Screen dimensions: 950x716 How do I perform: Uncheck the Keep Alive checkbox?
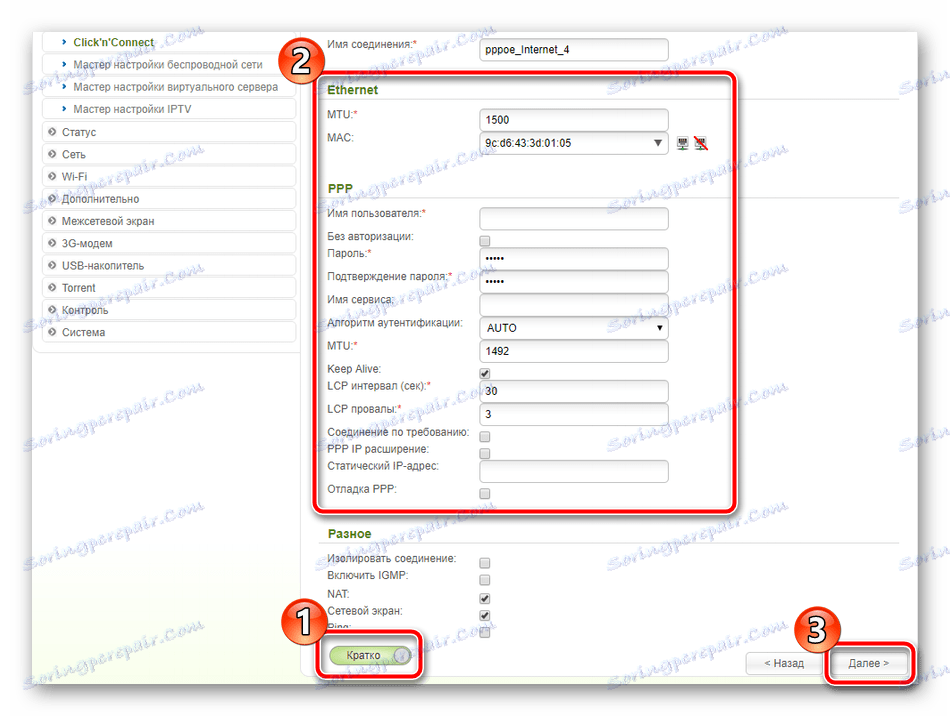pos(485,373)
